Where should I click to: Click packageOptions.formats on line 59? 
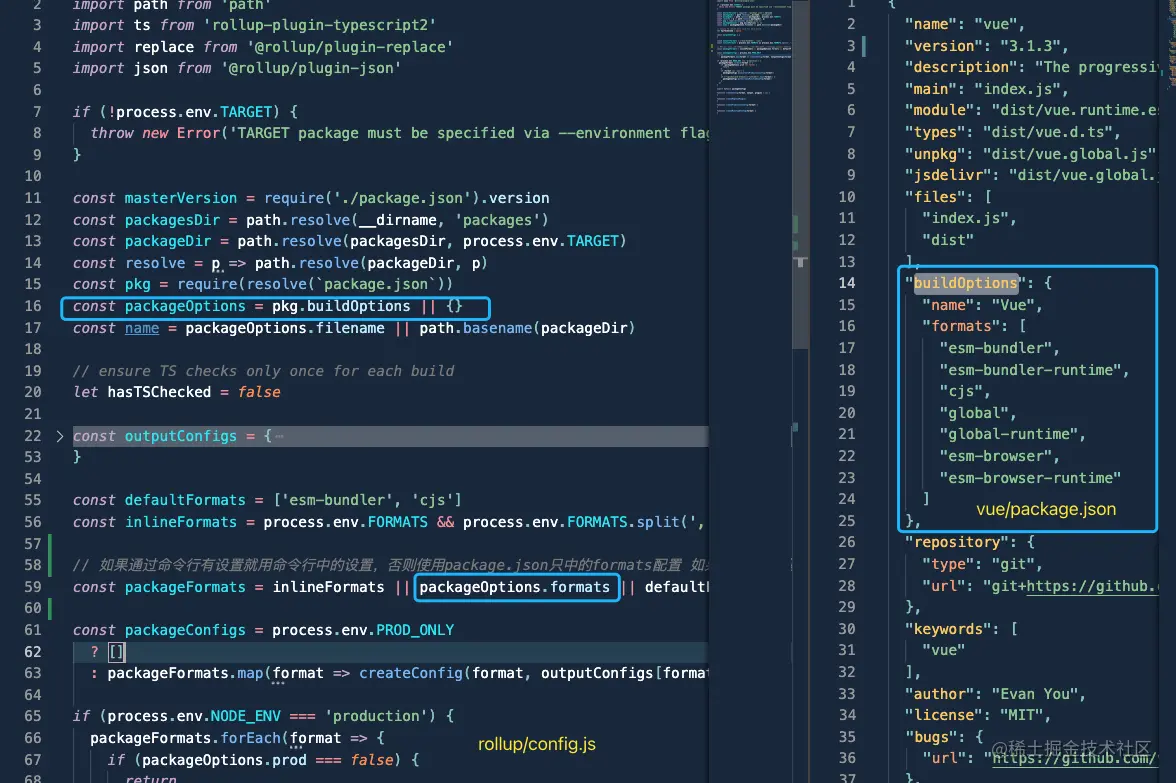pos(514,587)
